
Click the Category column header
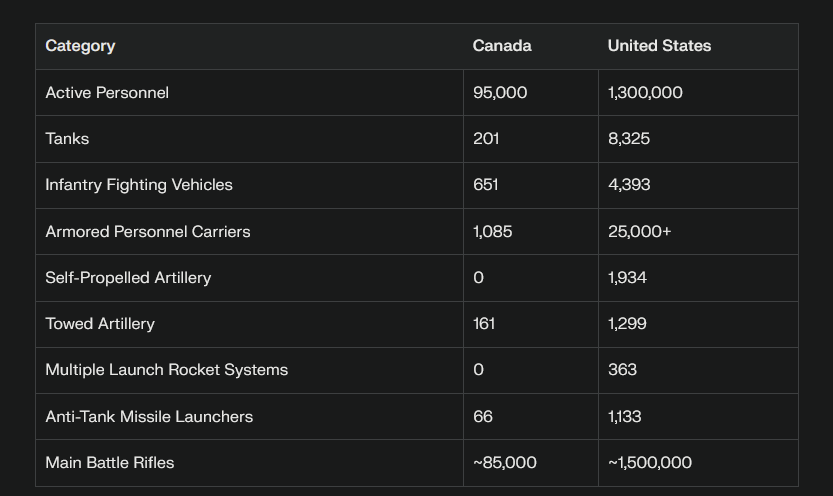[x=80, y=46]
